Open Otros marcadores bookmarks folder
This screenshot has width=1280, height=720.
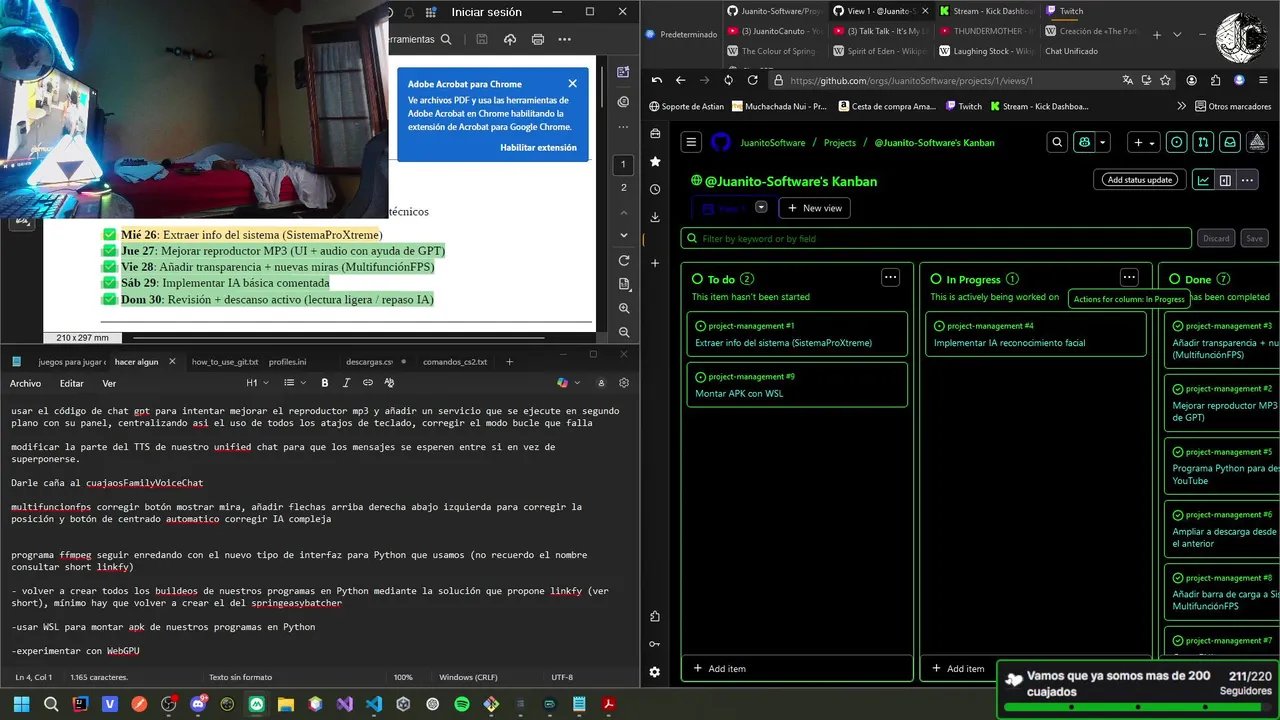click(x=1232, y=106)
